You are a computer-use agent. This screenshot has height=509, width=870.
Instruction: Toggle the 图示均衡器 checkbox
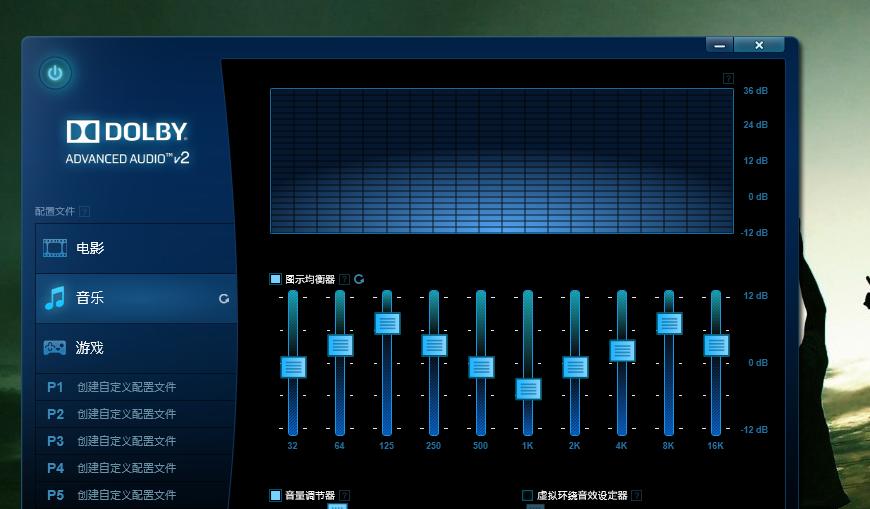click(275, 279)
